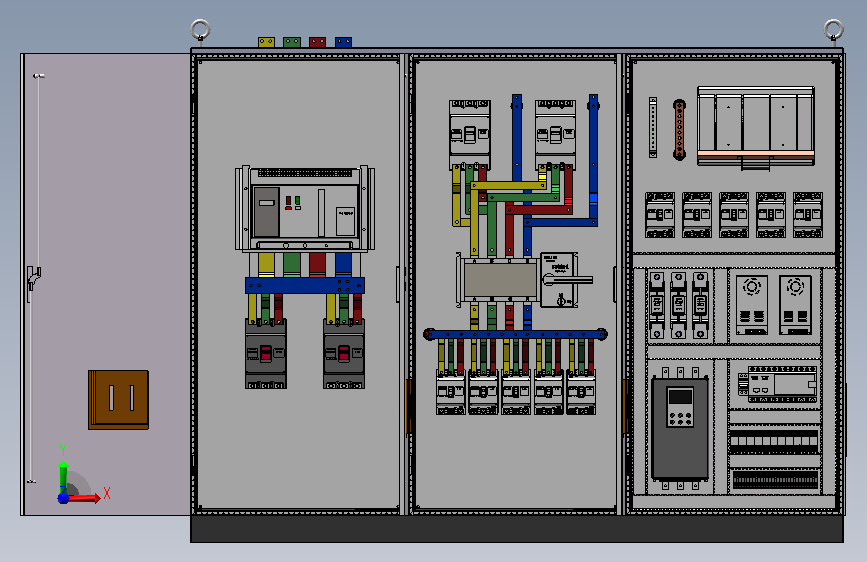This screenshot has width=867, height=562.
Task: Select the leftmost fuse holder
Action: pos(657,305)
